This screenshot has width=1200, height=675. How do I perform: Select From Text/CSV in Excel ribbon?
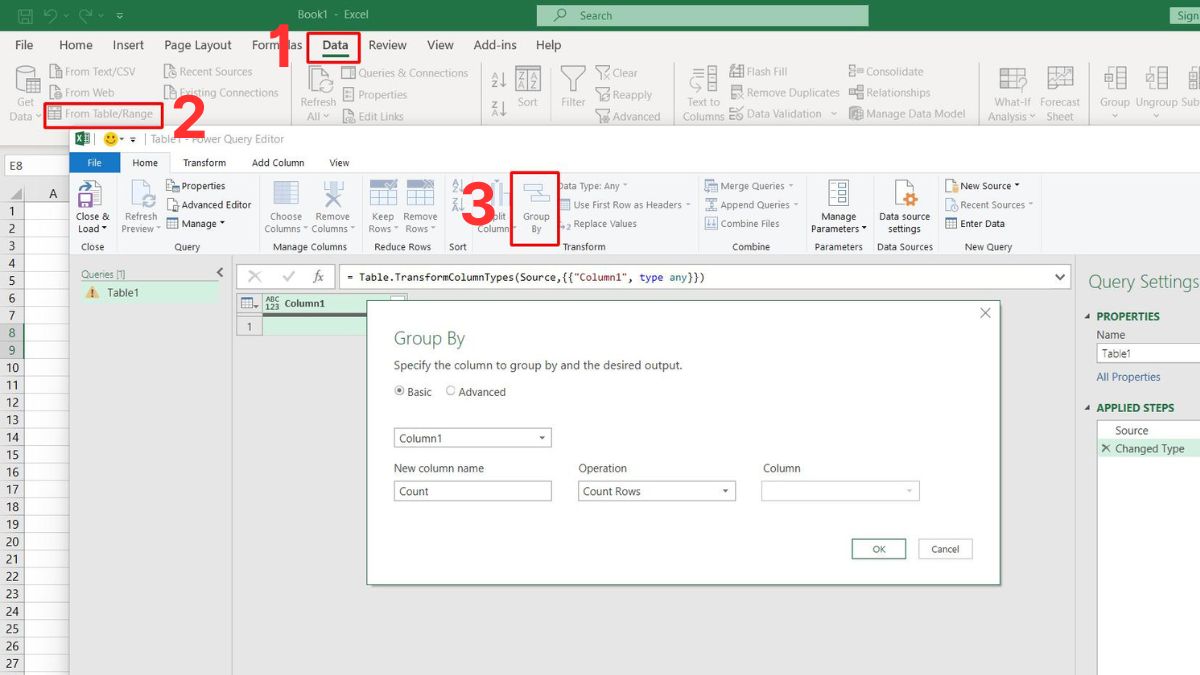92,72
